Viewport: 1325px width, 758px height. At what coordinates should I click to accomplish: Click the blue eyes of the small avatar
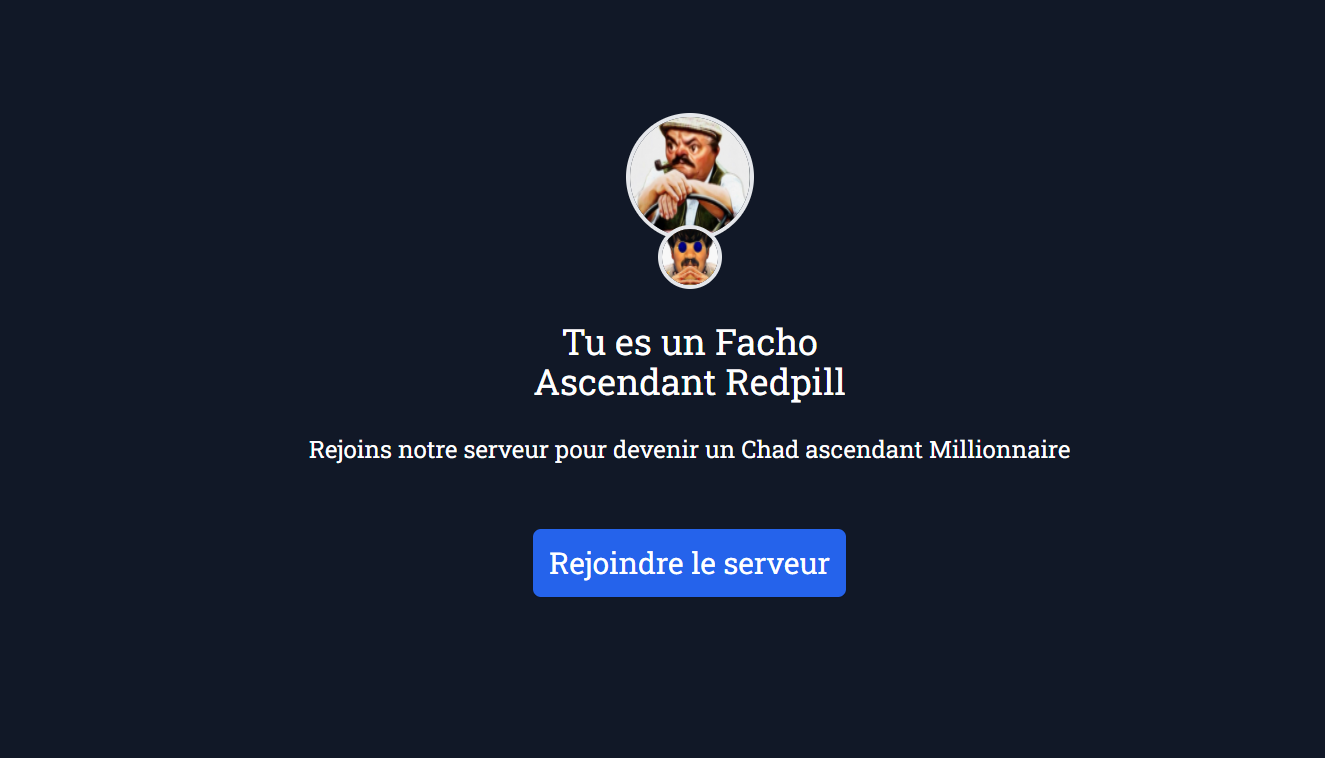click(690, 247)
